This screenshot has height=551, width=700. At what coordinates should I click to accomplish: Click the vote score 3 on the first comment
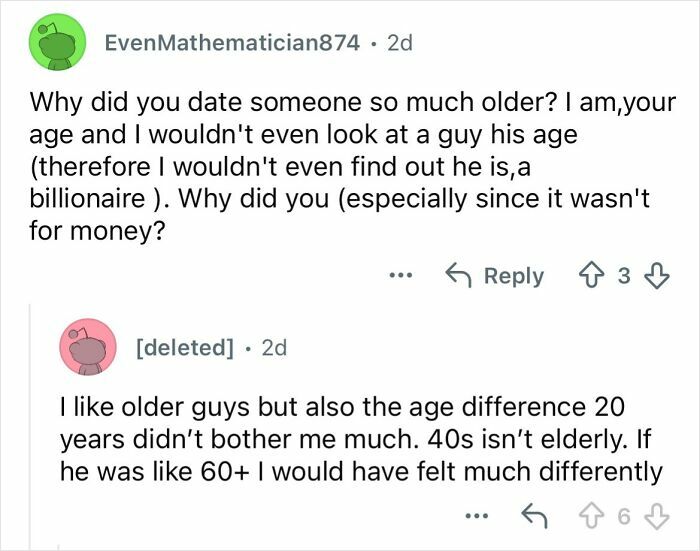pyautogui.click(x=622, y=276)
